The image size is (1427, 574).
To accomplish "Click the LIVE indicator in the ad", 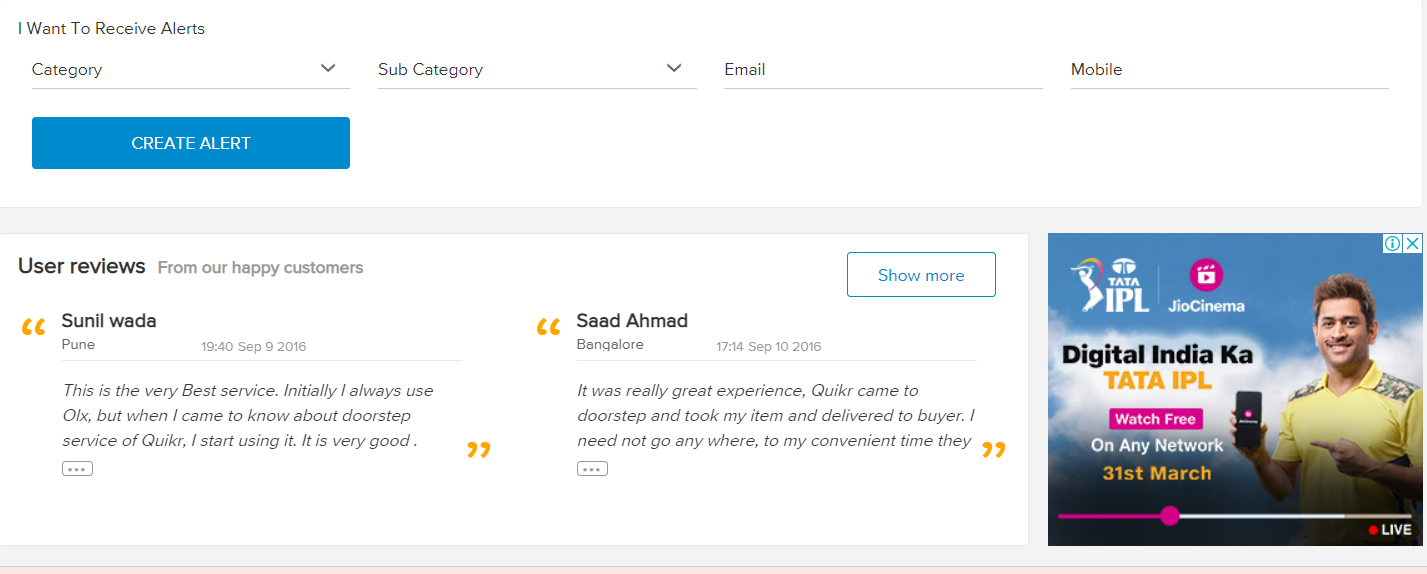I will [x=1390, y=530].
